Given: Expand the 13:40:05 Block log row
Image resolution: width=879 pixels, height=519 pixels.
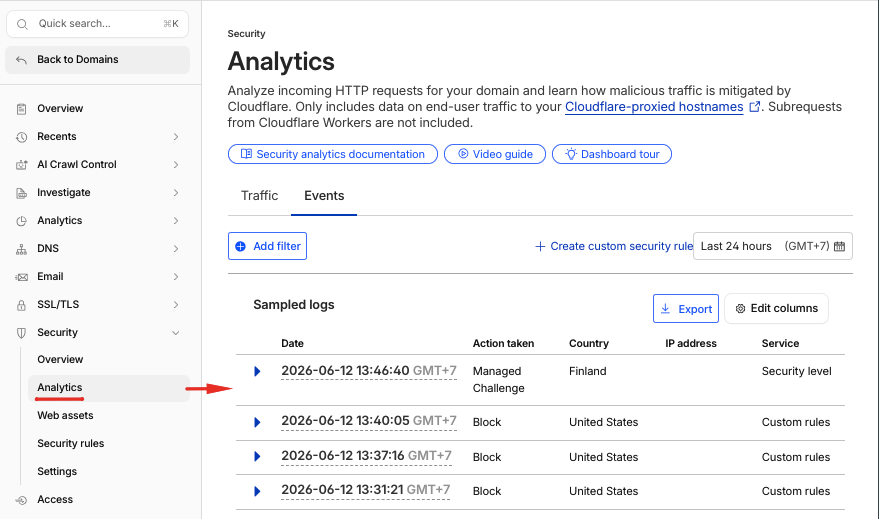Looking at the screenshot, I should [x=257, y=422].
